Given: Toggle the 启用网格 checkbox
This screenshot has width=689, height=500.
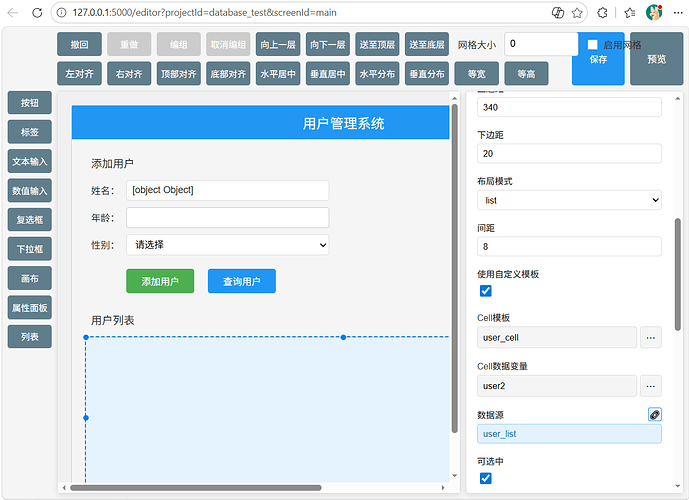Looking at the screenshot, I should [x=592, y=44].
